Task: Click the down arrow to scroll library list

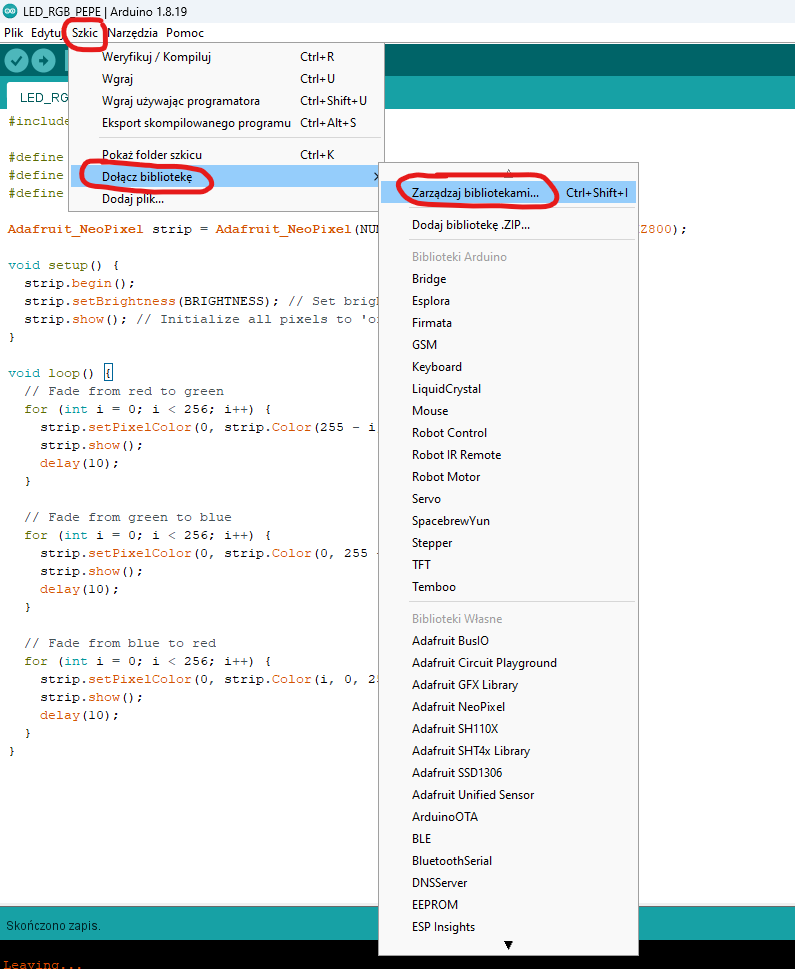Action: point(508,945)
